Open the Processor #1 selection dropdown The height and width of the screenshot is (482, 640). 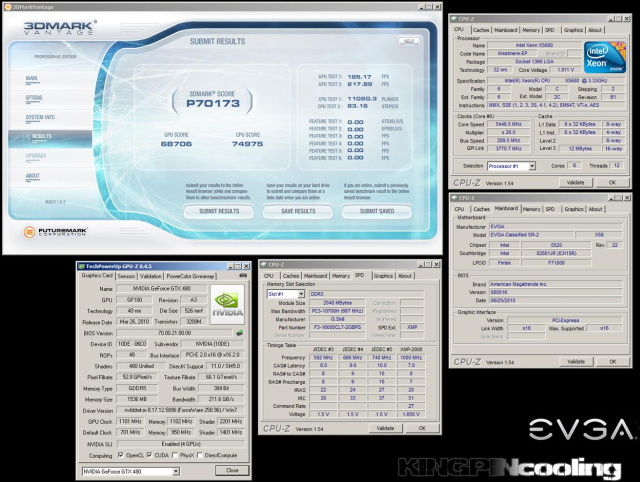coord(532,166)
